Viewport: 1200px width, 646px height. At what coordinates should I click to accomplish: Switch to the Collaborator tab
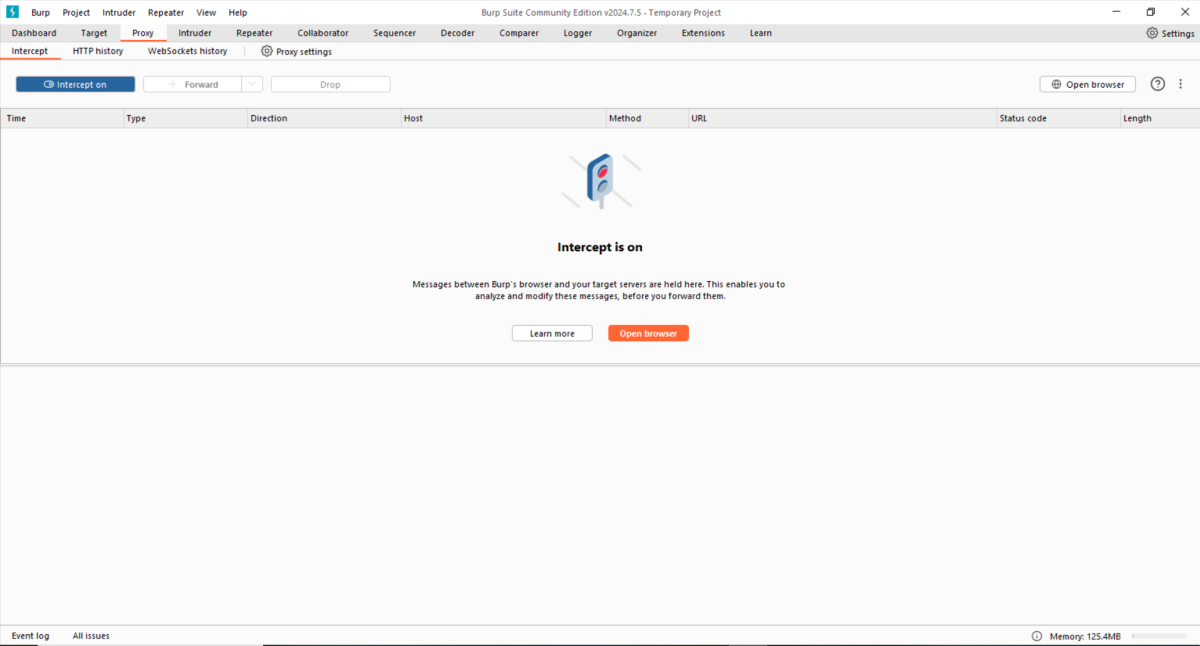323,33
